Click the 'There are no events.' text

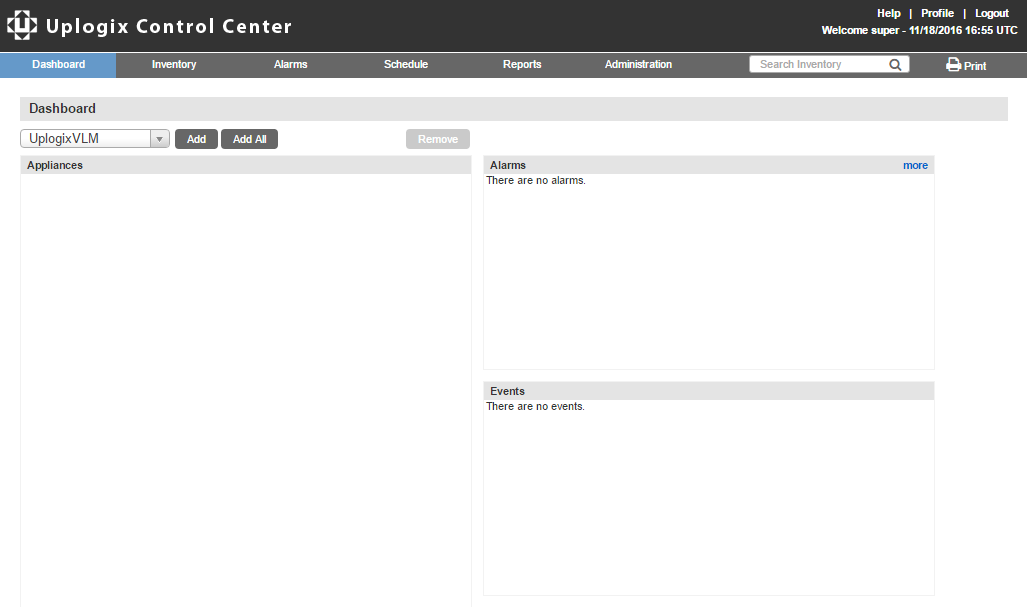pyautogui.click(x=535, y=406)
